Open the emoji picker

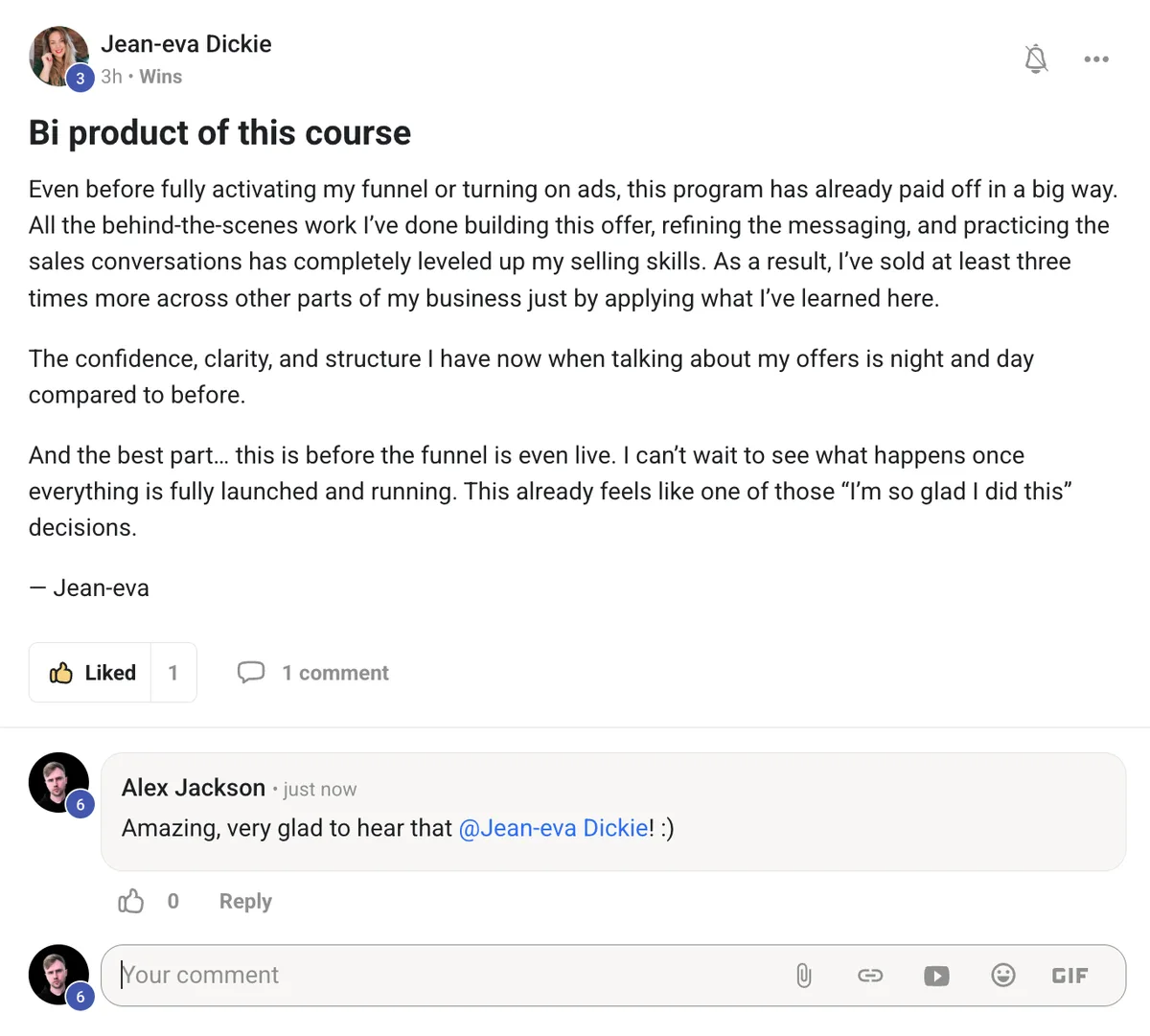[x=1003, y=975]
